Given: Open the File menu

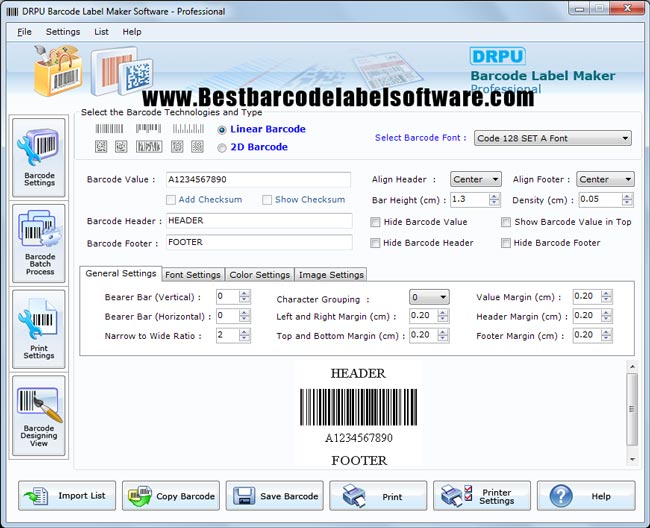Looking at the screenshot, I should (24, 32).
